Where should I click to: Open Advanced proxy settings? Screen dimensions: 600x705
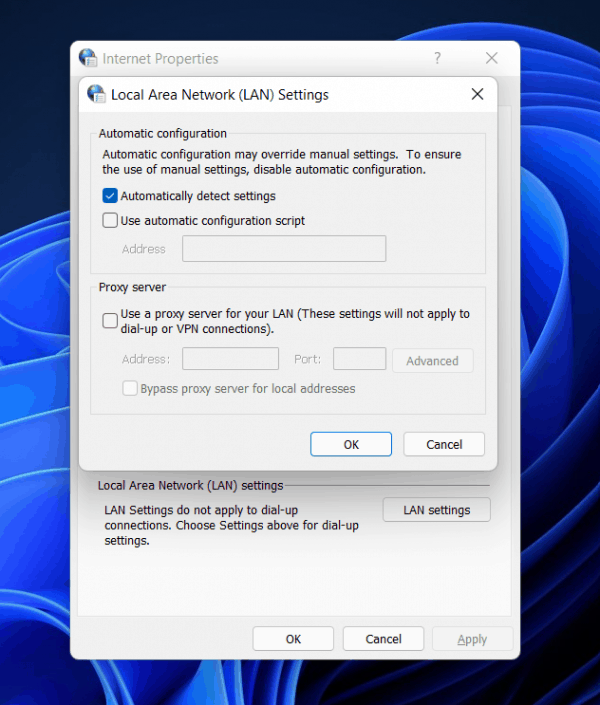click(x=432, y=361)
